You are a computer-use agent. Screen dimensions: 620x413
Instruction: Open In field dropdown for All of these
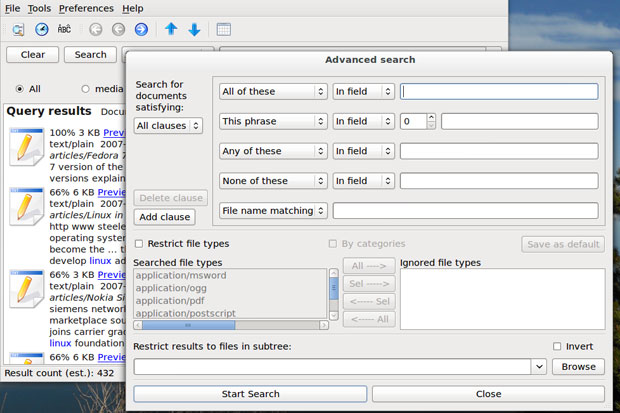pos(364,91)
